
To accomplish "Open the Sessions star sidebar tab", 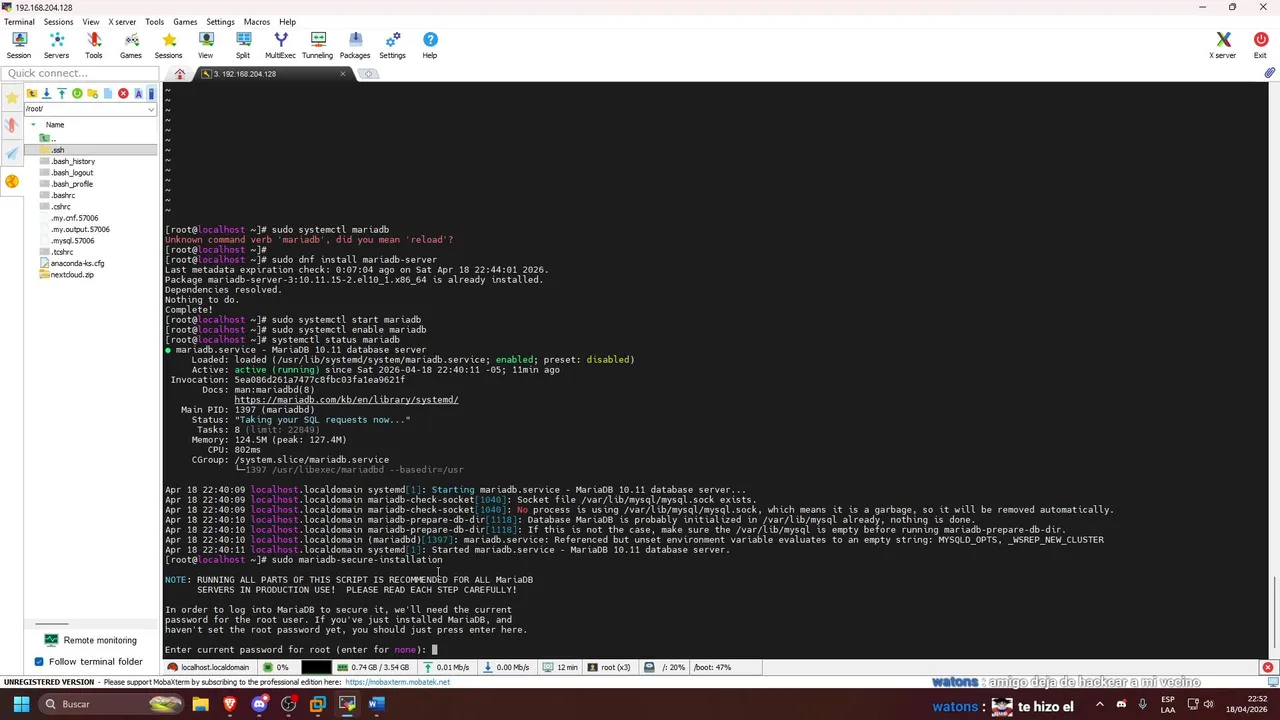I will 12,97.
